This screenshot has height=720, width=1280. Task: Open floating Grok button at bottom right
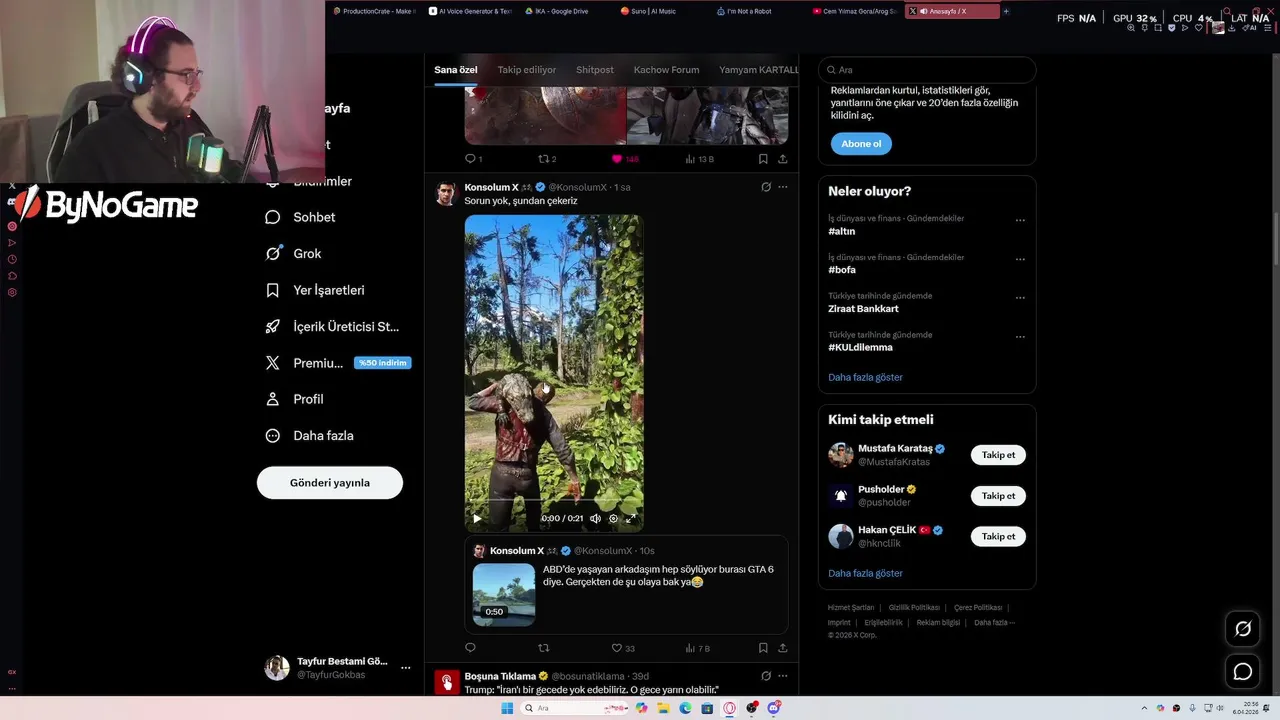[1243, 629]
